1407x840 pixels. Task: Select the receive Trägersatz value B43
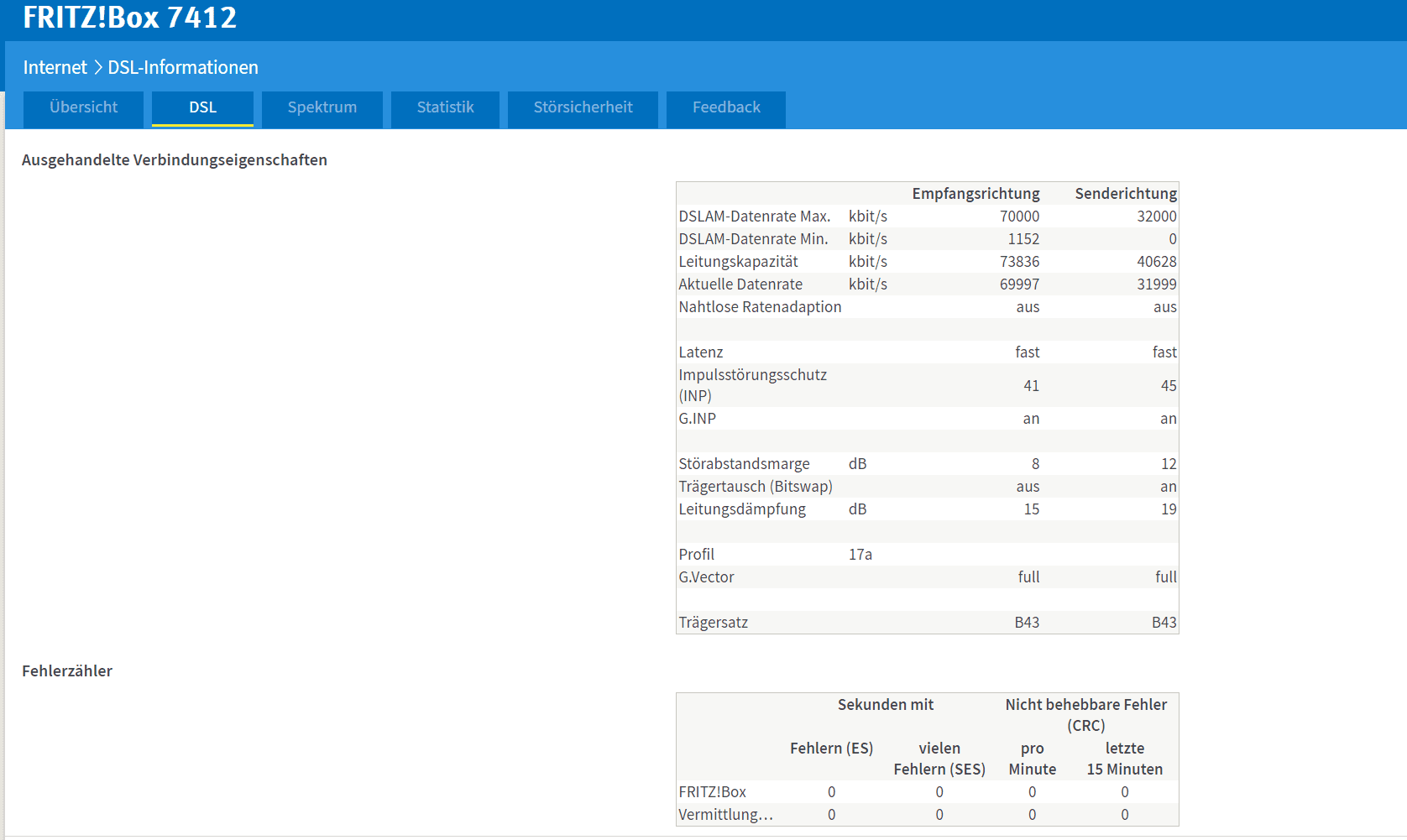(x=1027, y=623)
